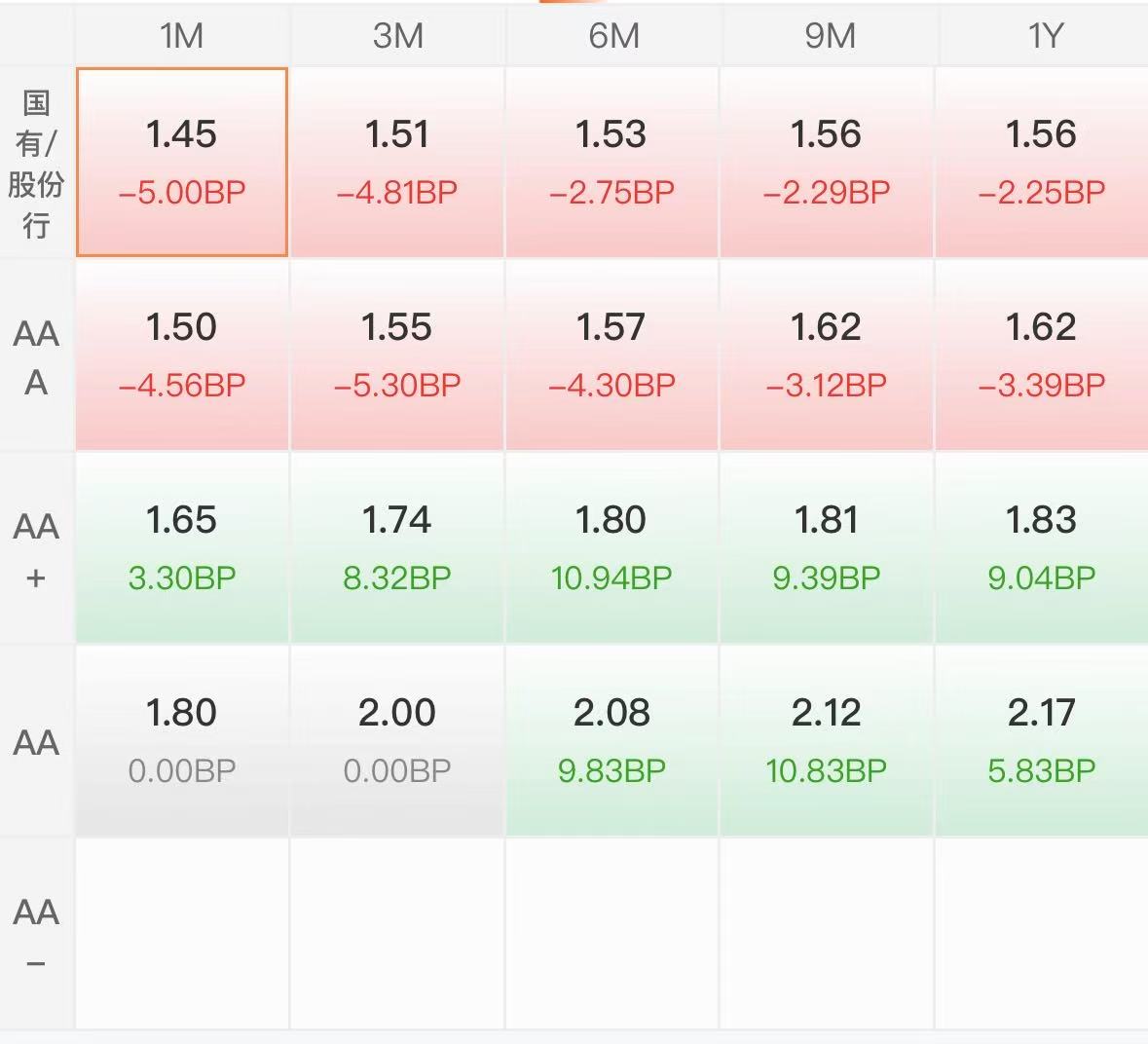Tap the AAA 3M cell at 1.55

click(x=397, y=355)
